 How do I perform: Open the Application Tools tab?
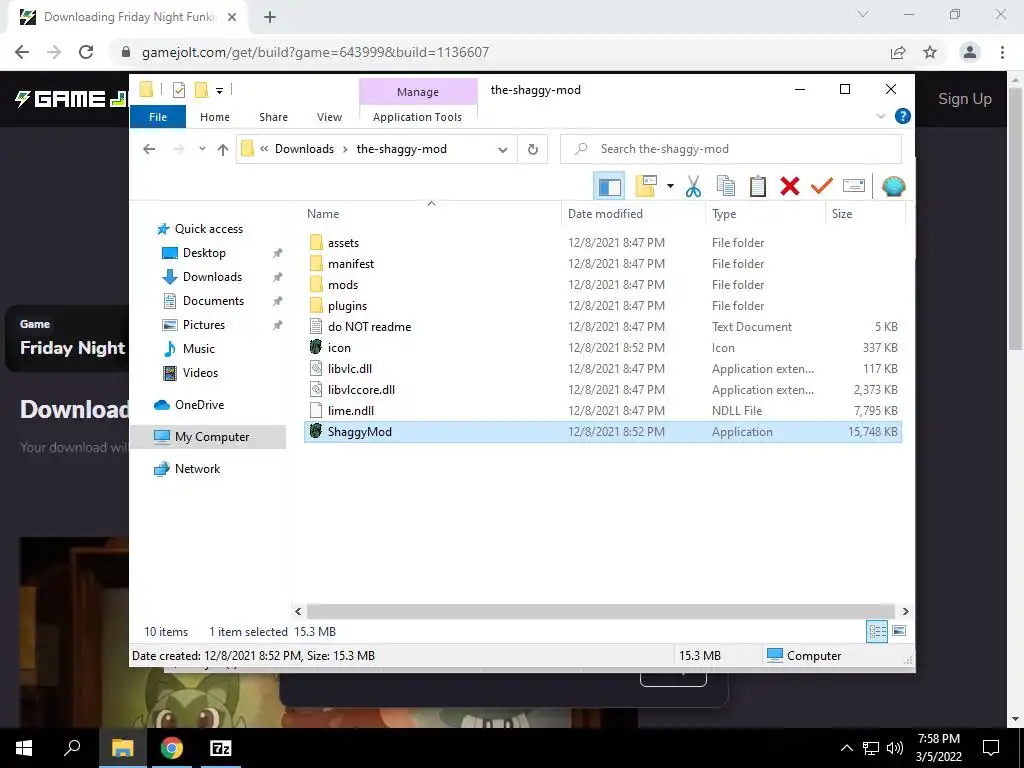click(x=417, y=117)
